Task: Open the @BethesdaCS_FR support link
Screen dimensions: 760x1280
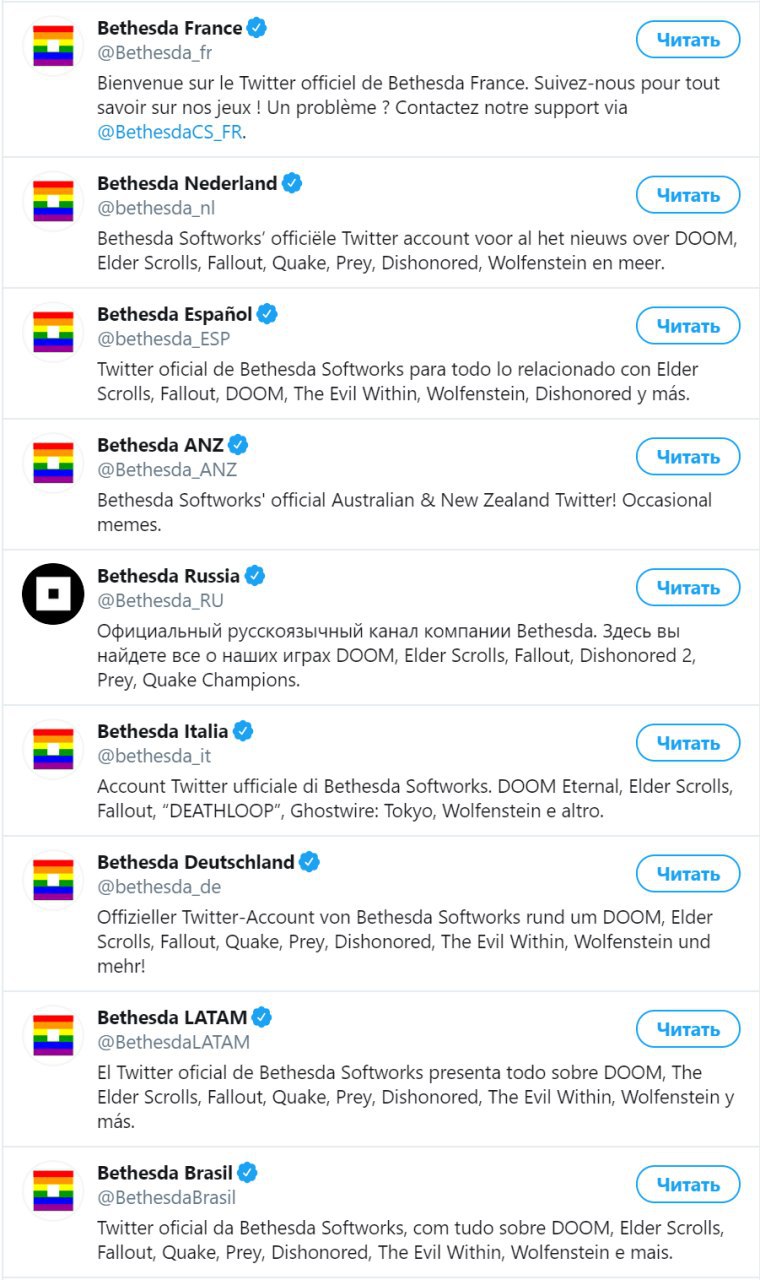Action: click(171, 132)
